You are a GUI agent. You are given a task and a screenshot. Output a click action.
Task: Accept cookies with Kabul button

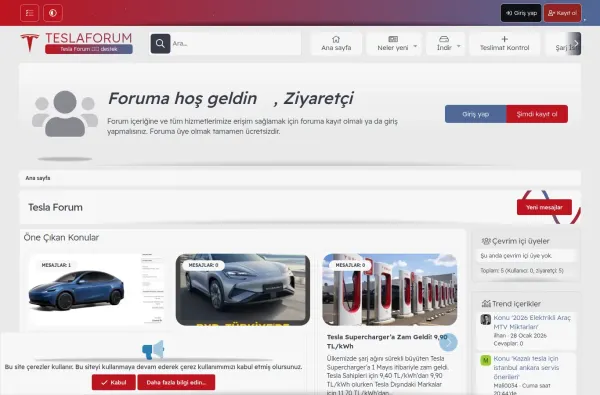[114, 382]
